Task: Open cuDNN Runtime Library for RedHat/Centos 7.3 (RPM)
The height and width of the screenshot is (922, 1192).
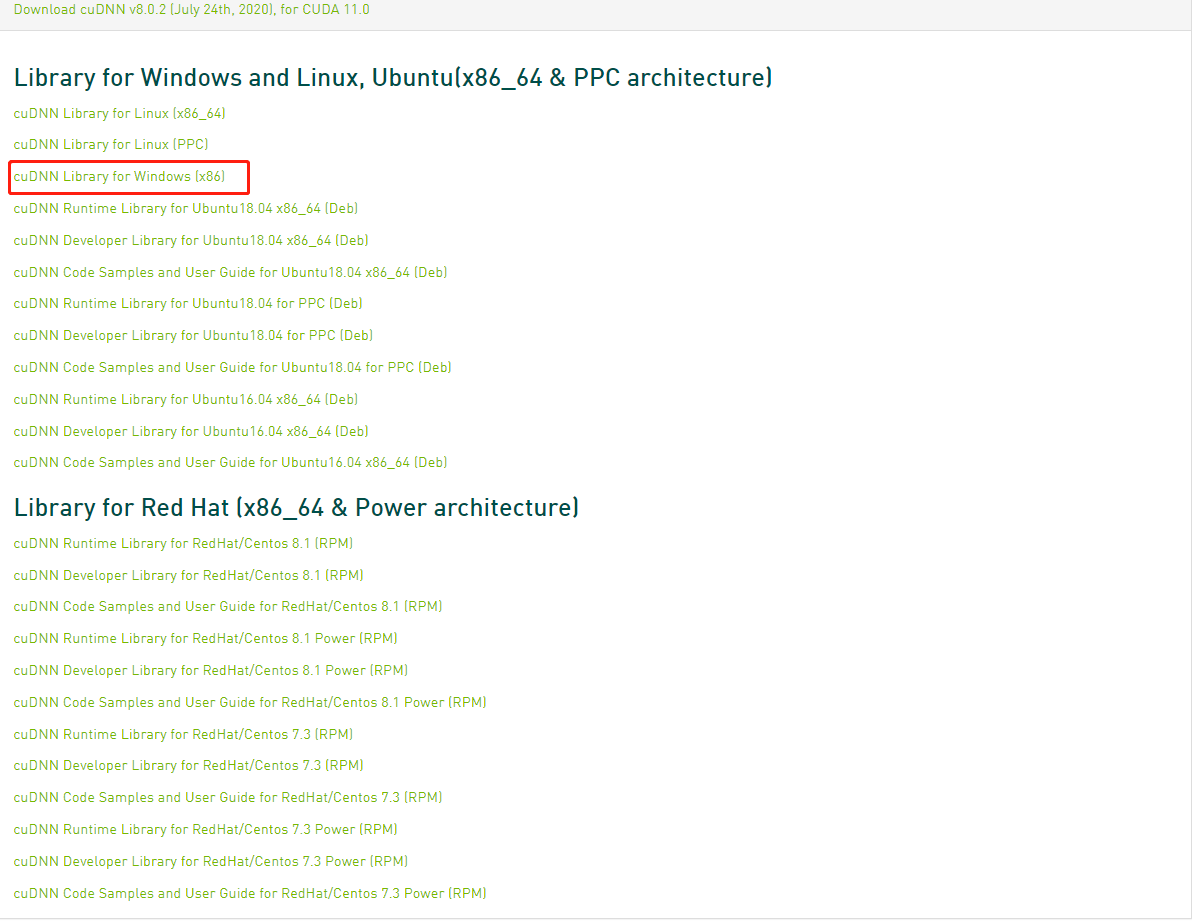Action: 183,734
